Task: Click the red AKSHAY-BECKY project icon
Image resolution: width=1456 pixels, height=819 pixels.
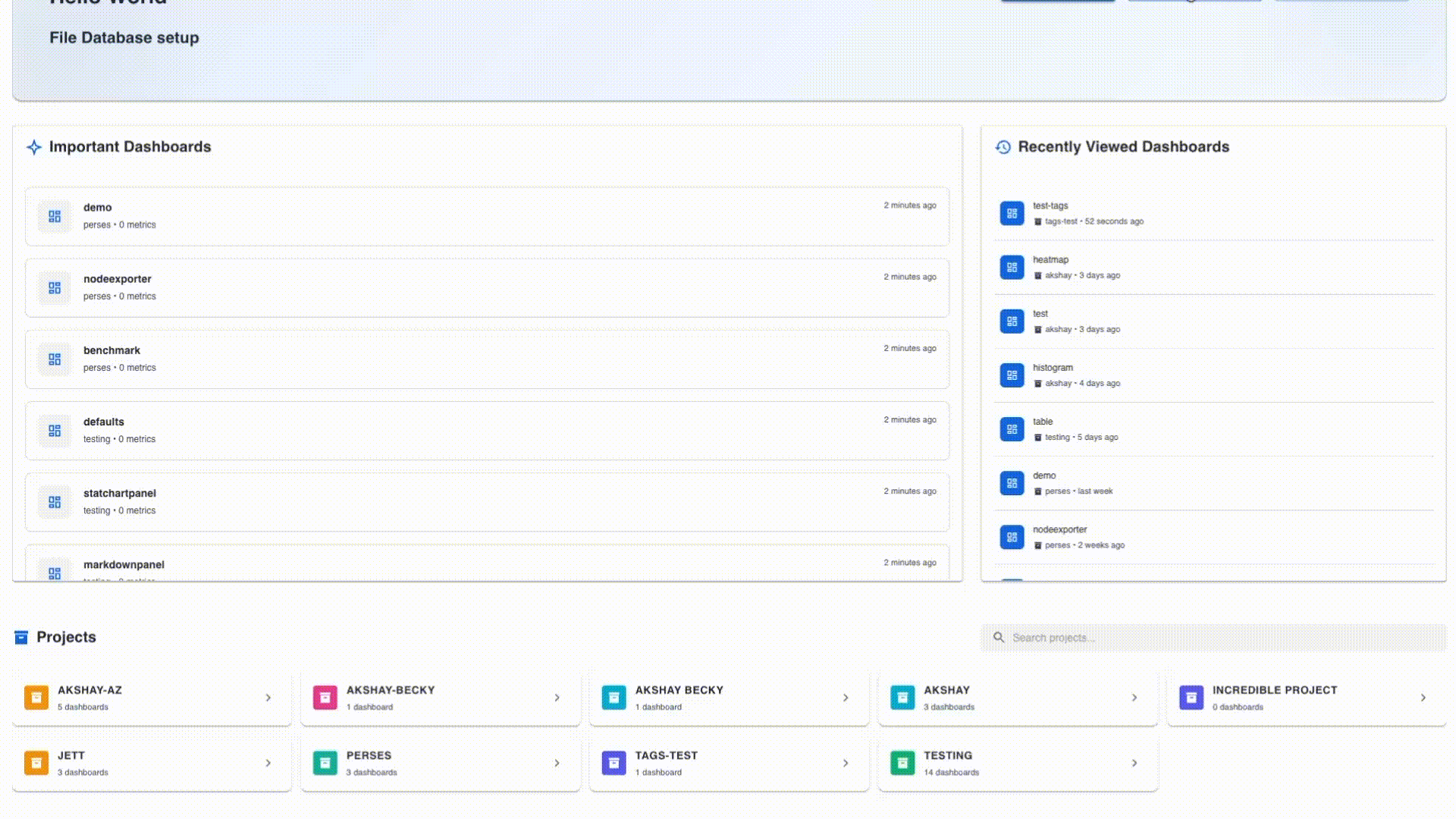Action: (x=325, y=698)
